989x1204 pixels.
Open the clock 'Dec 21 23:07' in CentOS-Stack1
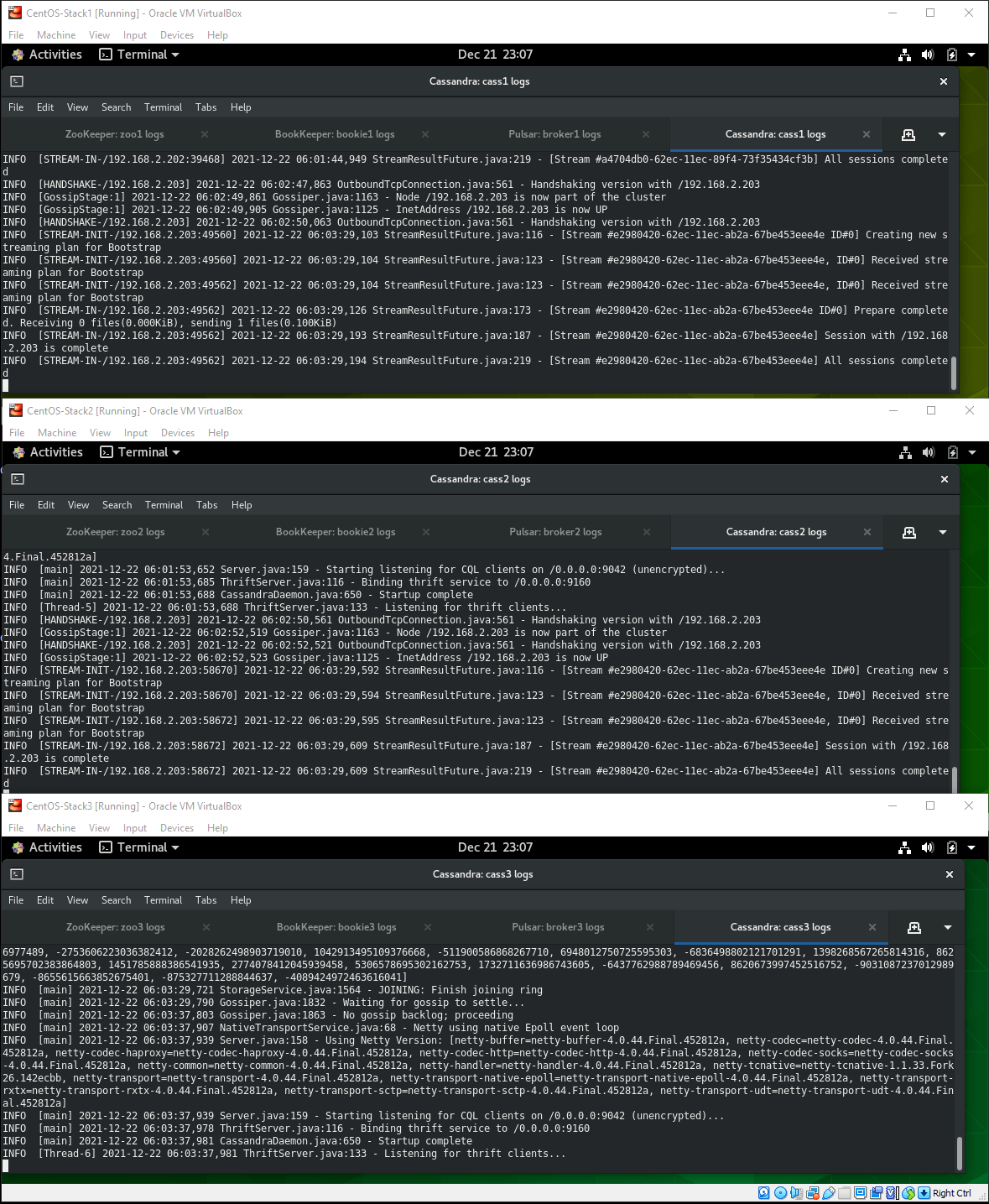click(x=495, y=55)
